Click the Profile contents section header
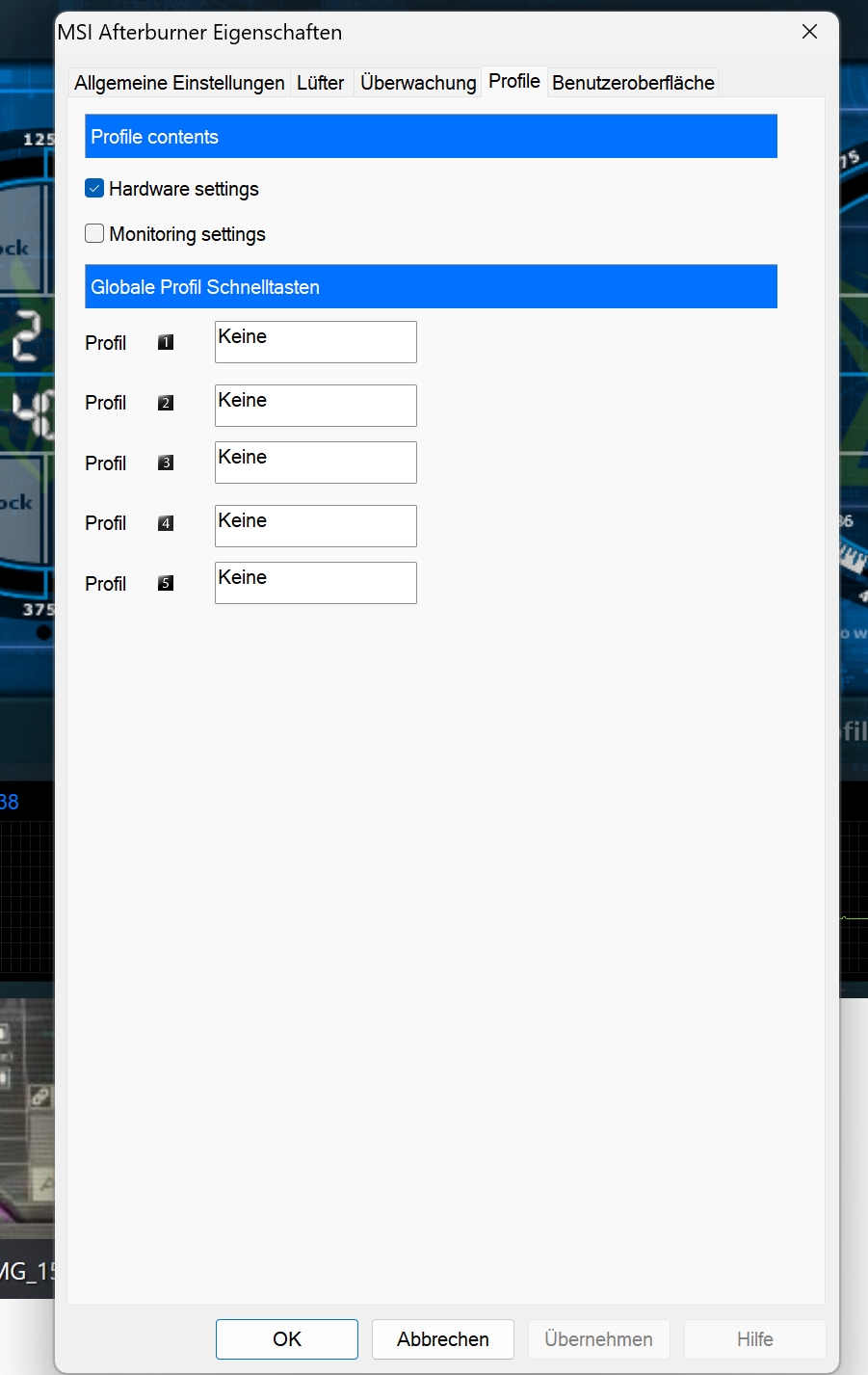Viewport: 868px width, 1375px height. pyautogui.click(x=431, y=137)
